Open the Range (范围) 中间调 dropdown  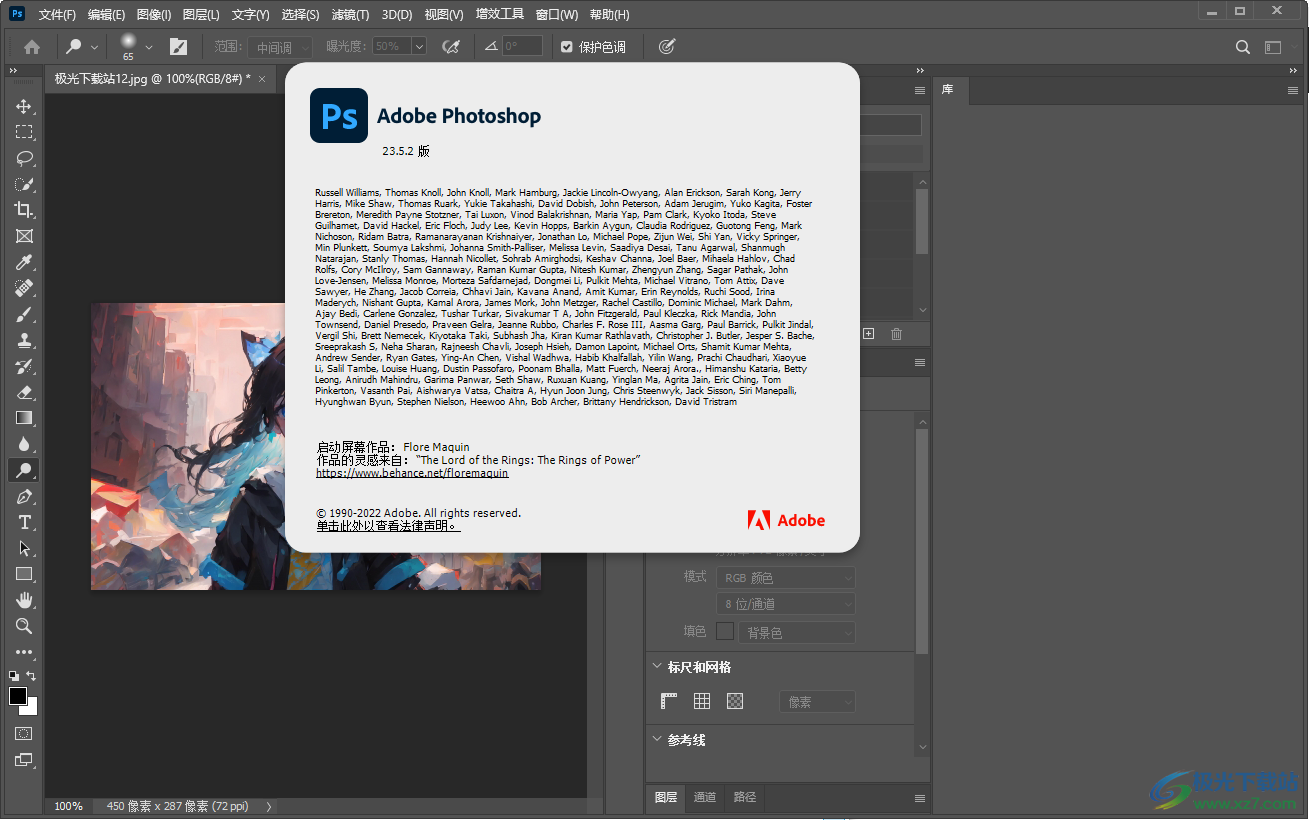point(279,47)
